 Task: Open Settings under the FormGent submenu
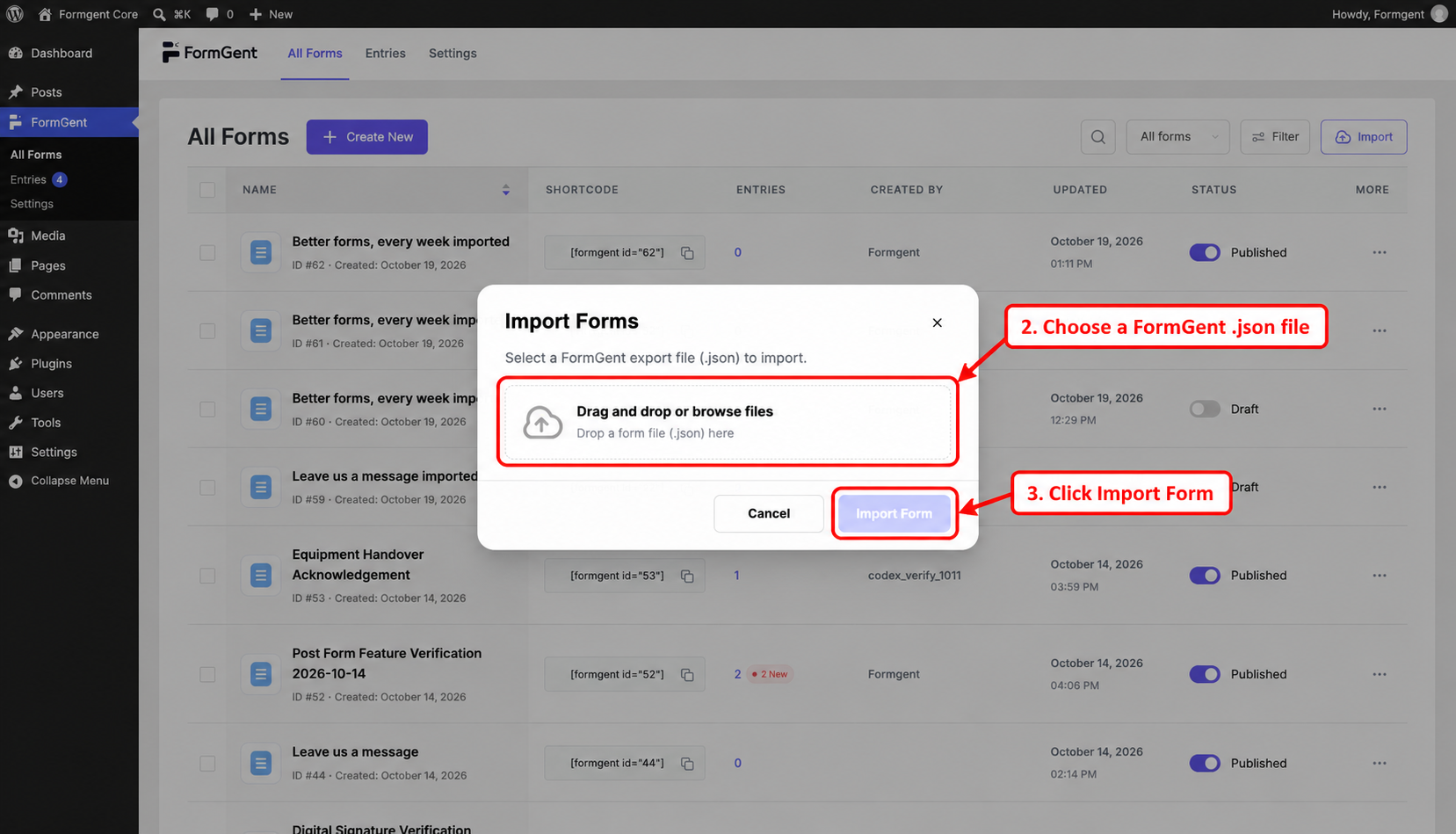pos(32,204)
